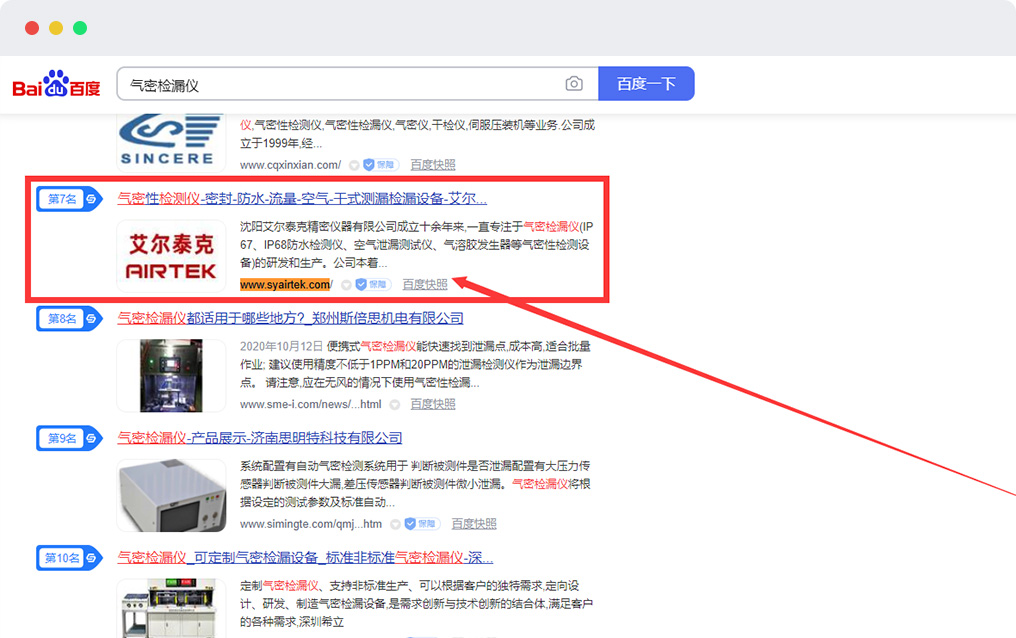Focus the search box containing 气密检漏仪
1016x638 pixels.
358,84
